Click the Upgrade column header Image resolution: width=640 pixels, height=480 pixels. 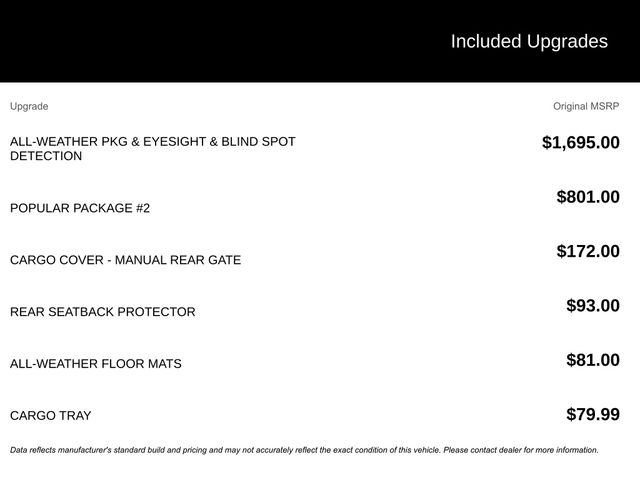coord(29,106)
